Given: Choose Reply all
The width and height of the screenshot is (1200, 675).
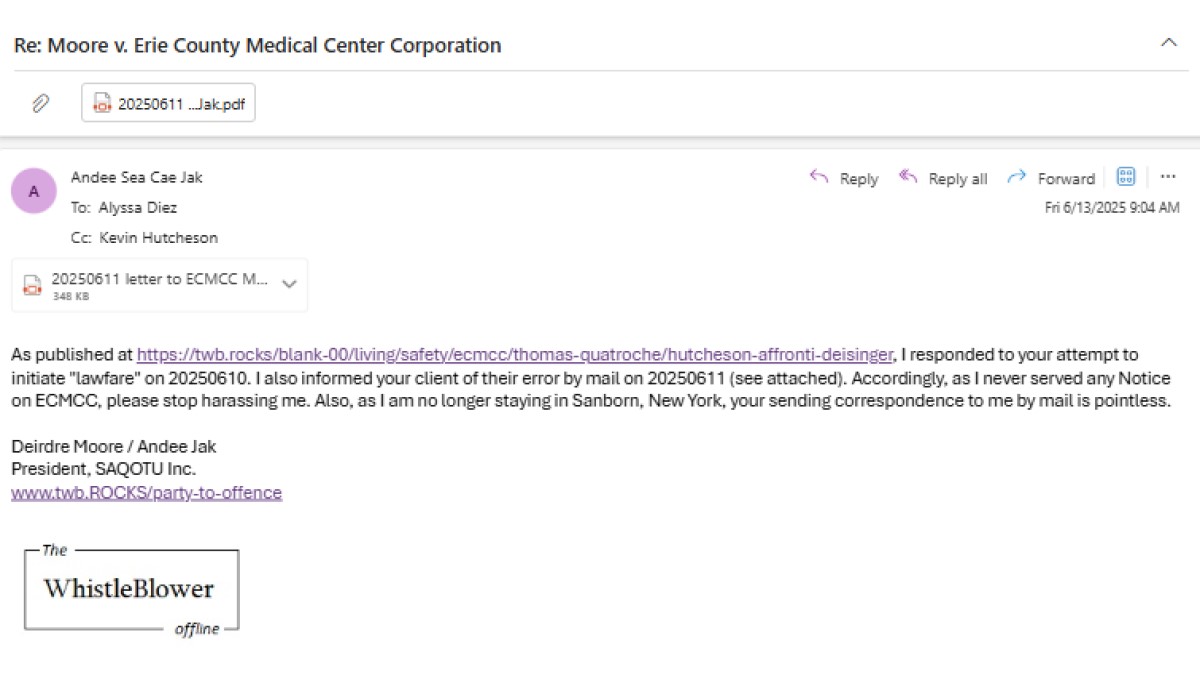Looking at the screenshot, I should (x=942, y=178).
